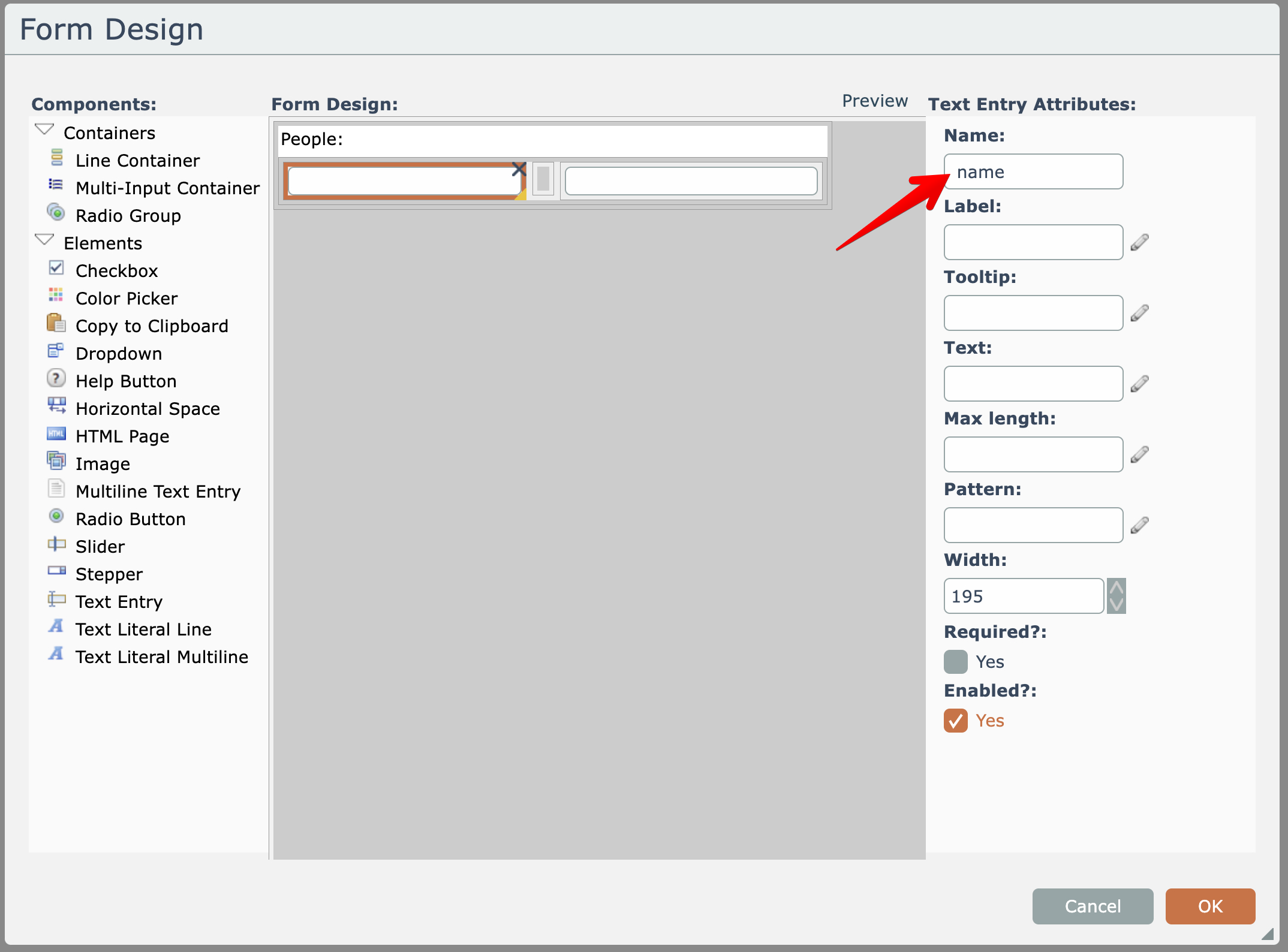Increase Width using the stepper up arrow
Screen dimensions: 1288x952
[x=1116, y=588]
